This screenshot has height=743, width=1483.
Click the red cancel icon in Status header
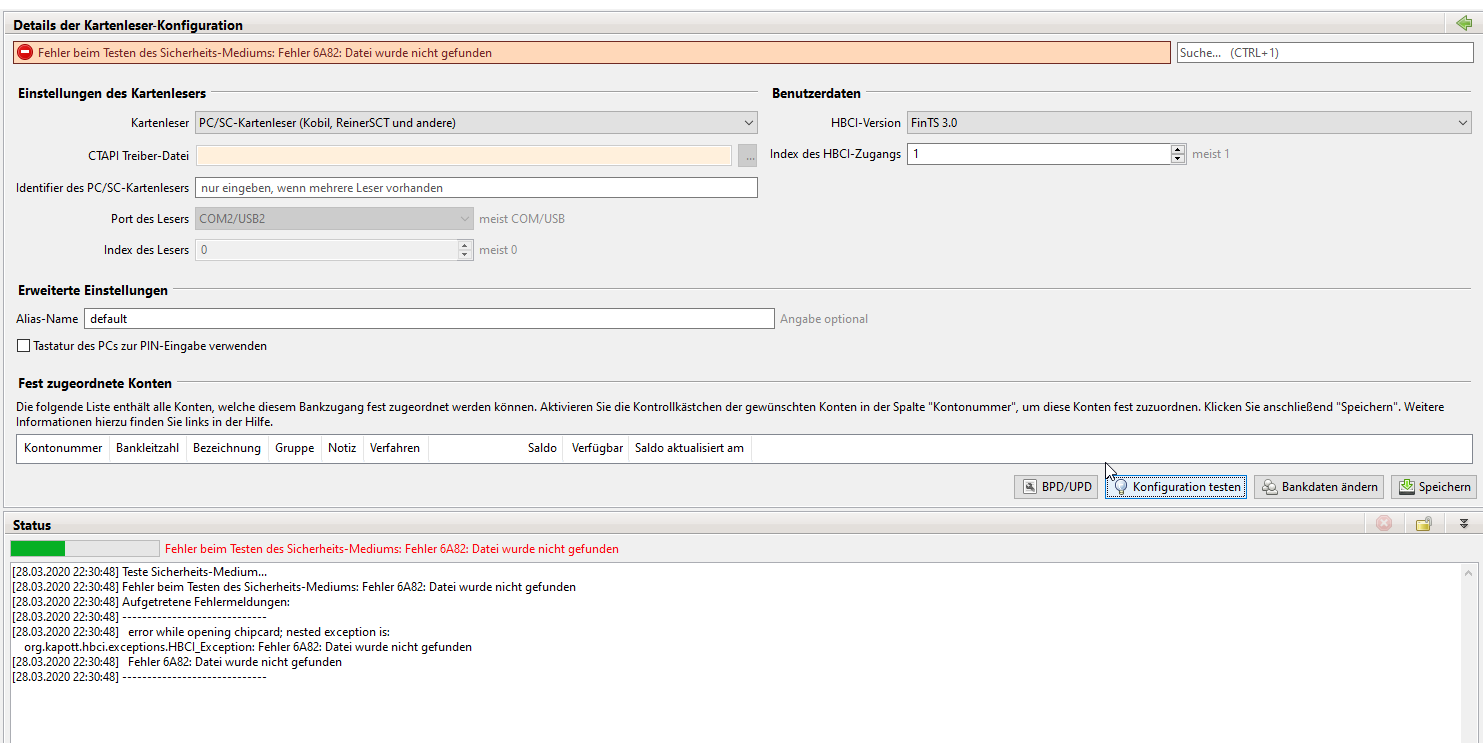coord(1384,524)
